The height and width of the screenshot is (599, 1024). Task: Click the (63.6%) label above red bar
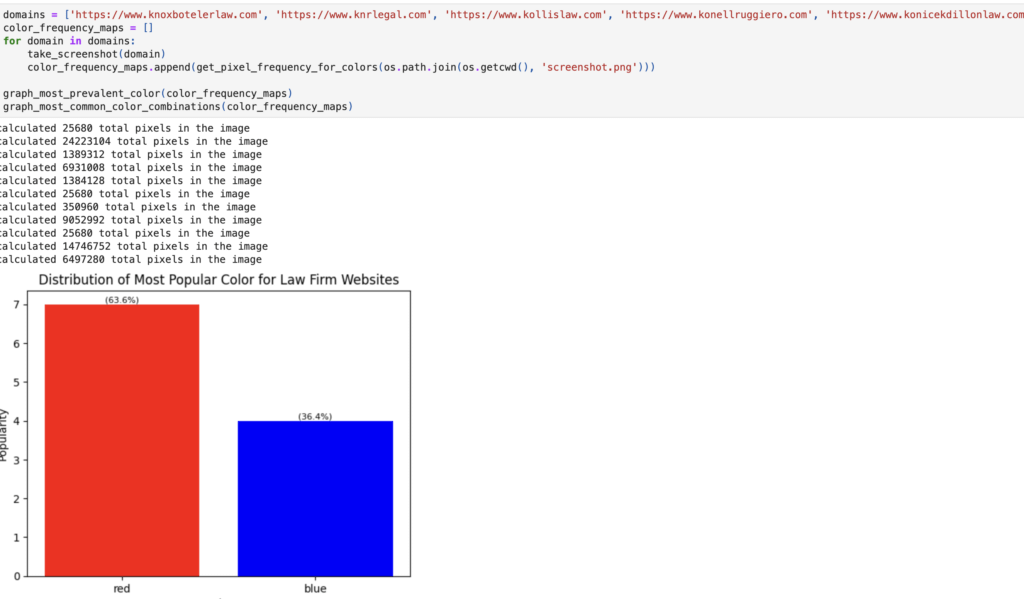pos(122,300)
